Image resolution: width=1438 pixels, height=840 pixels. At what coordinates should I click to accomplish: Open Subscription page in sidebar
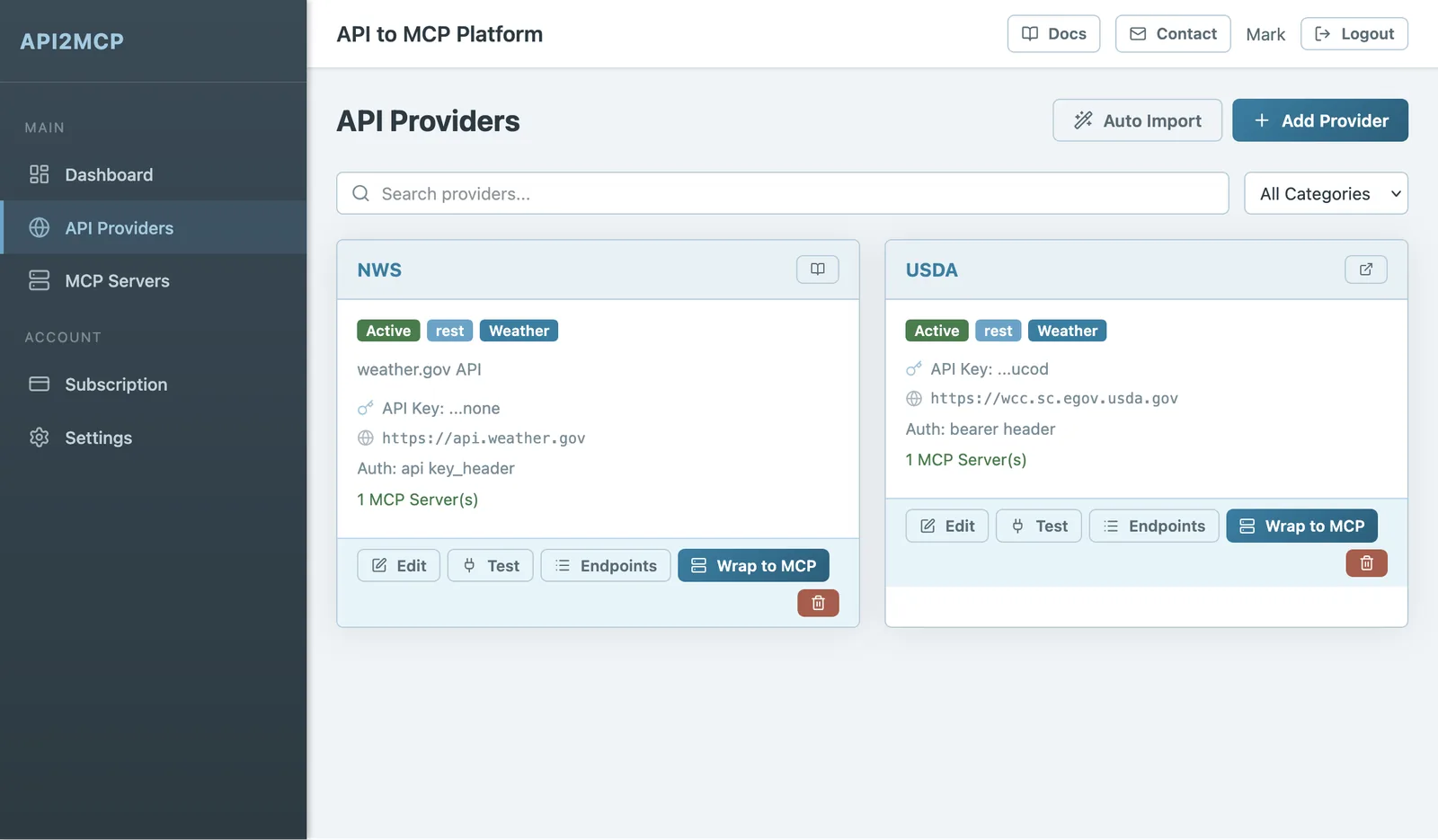coord(154,384)
